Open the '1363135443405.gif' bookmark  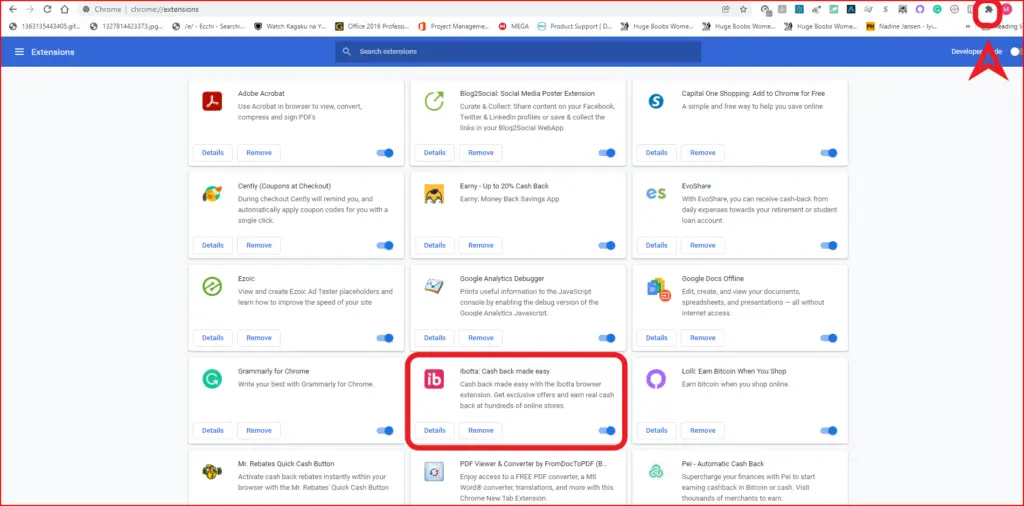(x=44, y=27)
